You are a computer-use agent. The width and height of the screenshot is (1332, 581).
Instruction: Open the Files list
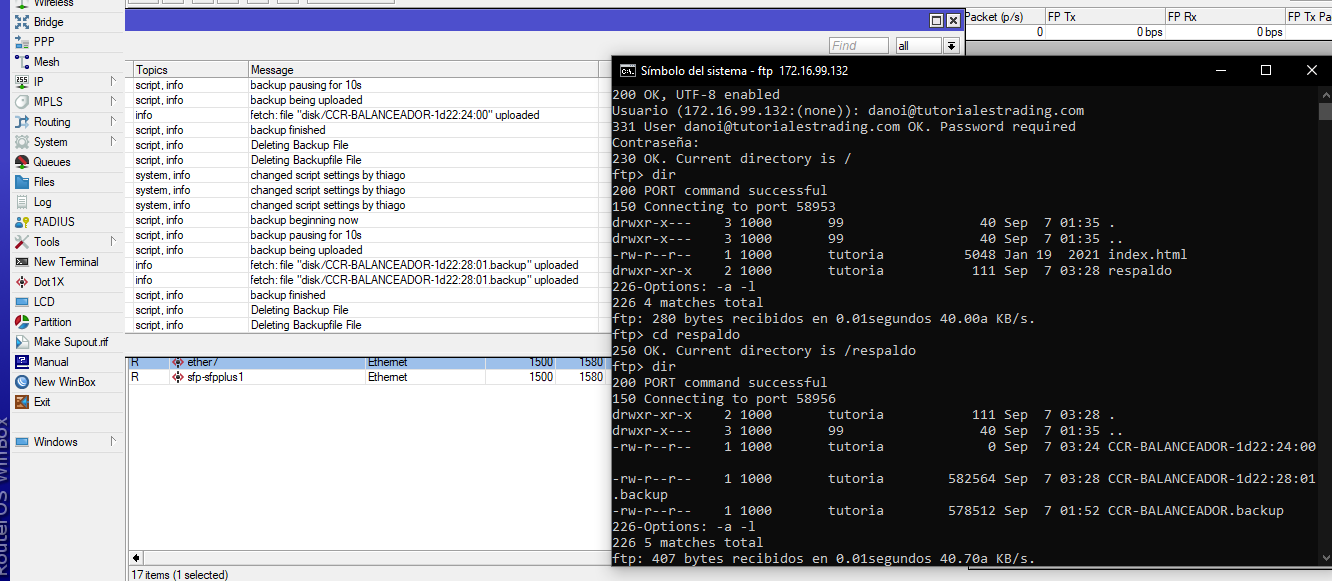[x=44, y=182]
